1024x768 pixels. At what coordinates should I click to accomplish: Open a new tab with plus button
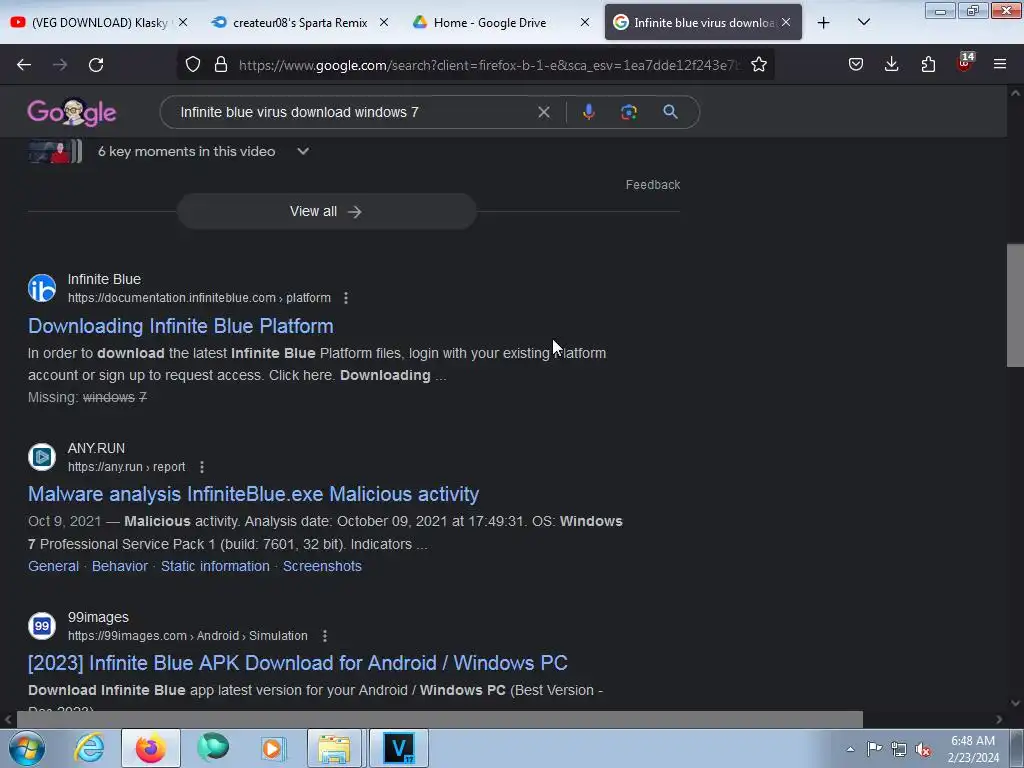(824, 23)
